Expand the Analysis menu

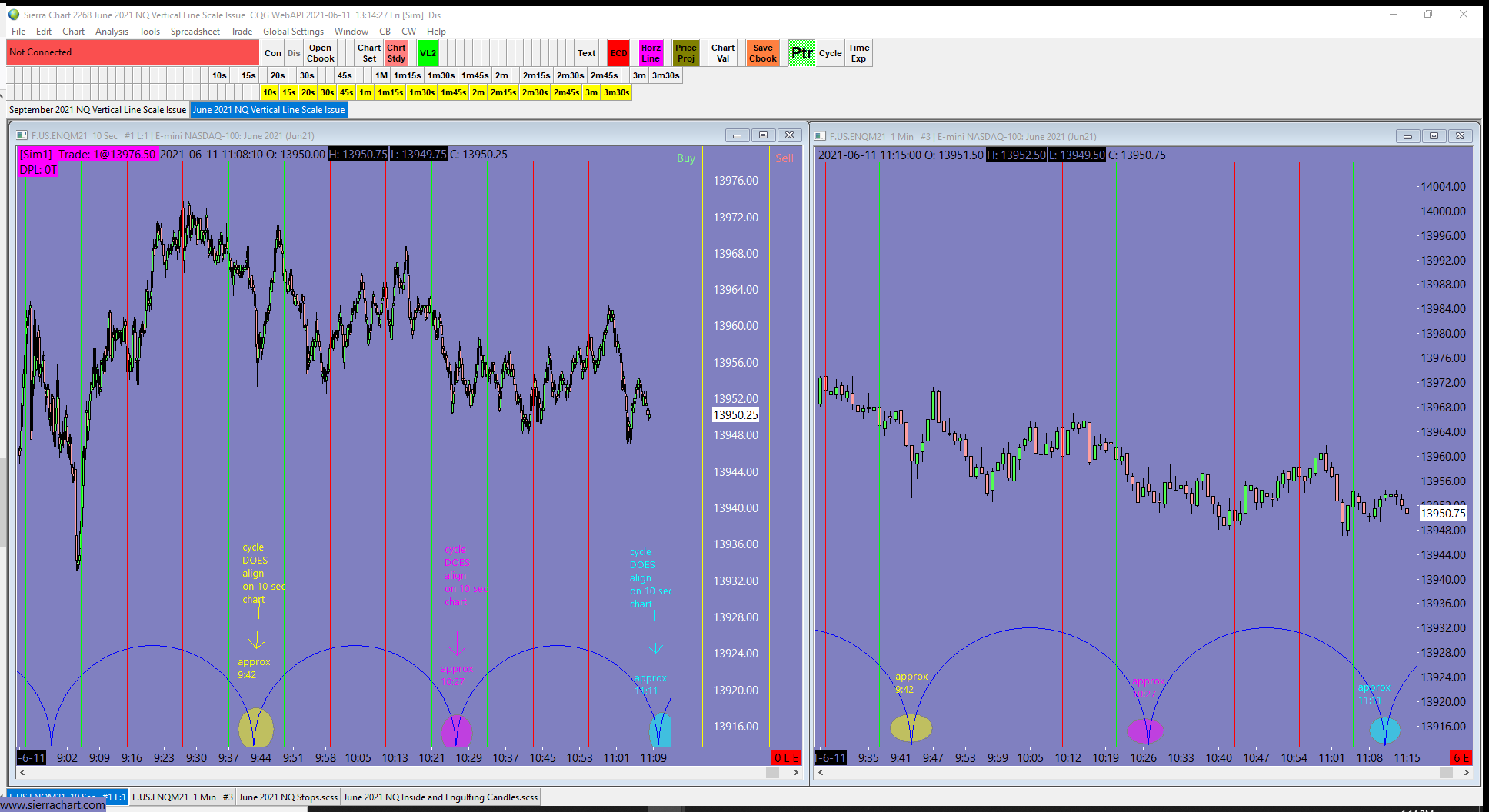[112, 32]
